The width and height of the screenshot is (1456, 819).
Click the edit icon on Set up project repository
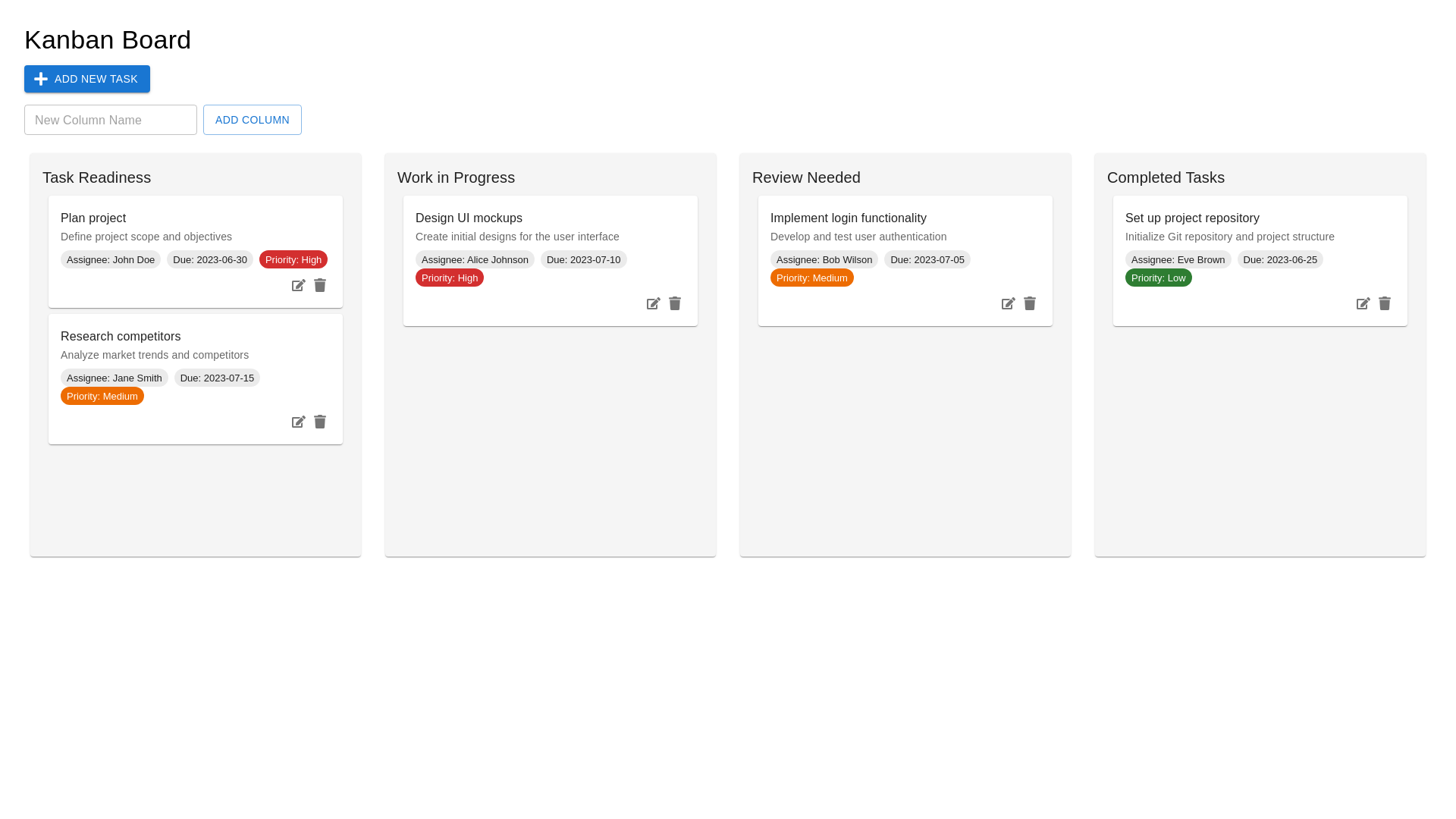point(1363,303)
